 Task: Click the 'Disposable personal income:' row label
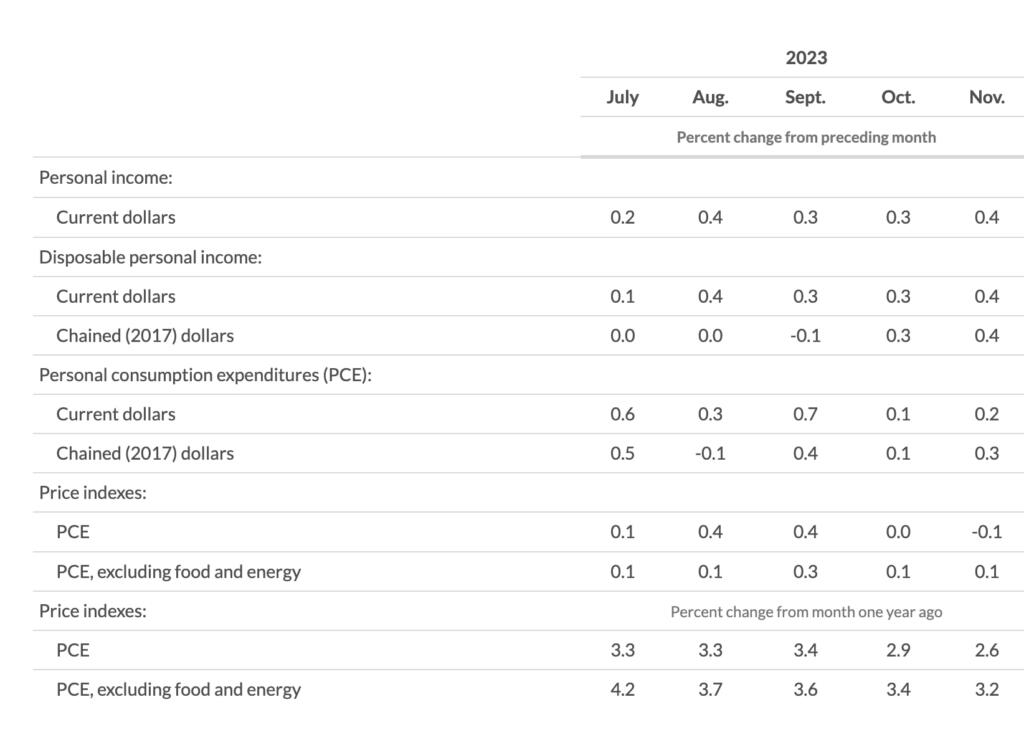(x=150, y=257)
